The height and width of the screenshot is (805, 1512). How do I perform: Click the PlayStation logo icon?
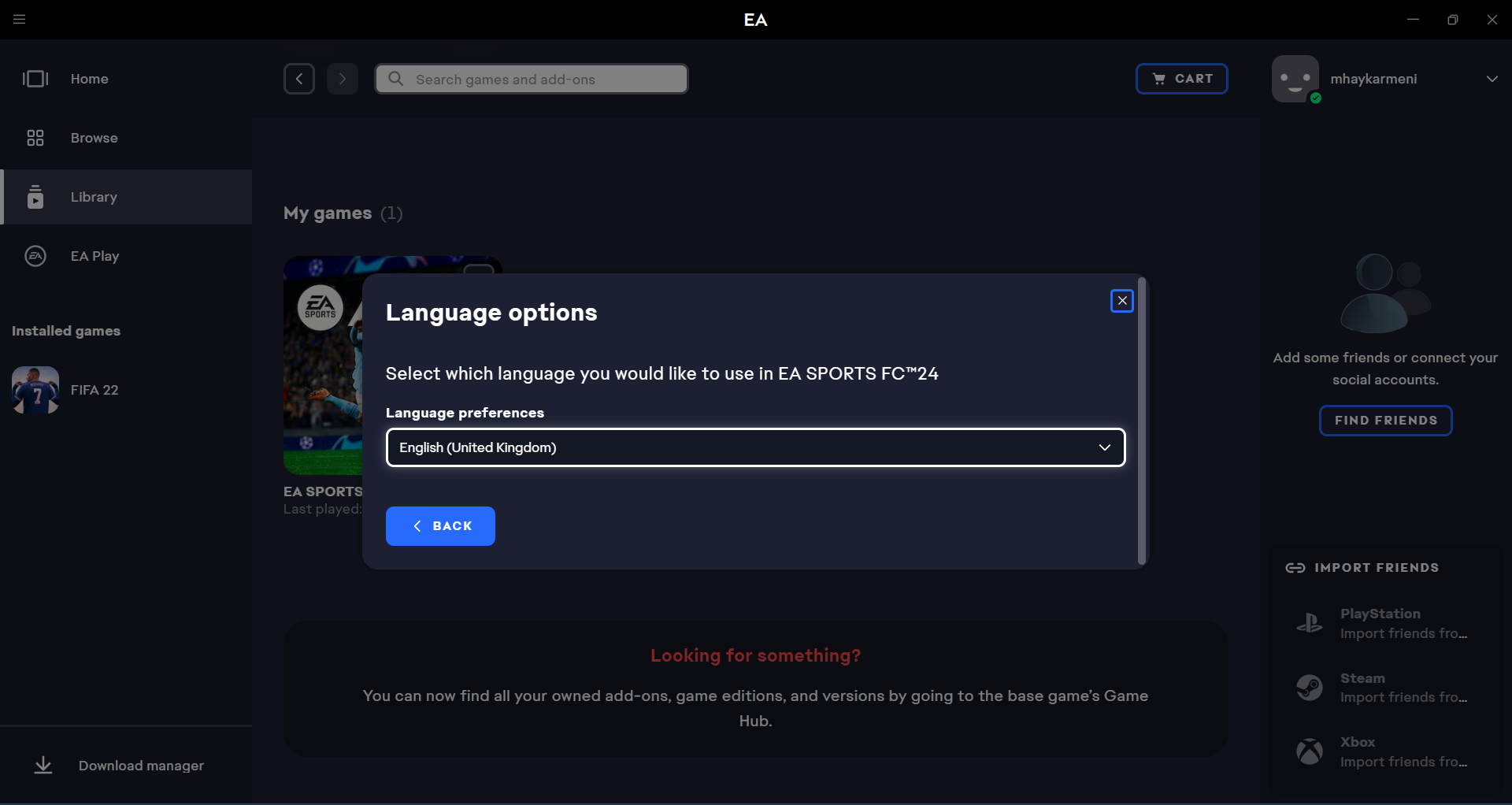(1310, 623)
